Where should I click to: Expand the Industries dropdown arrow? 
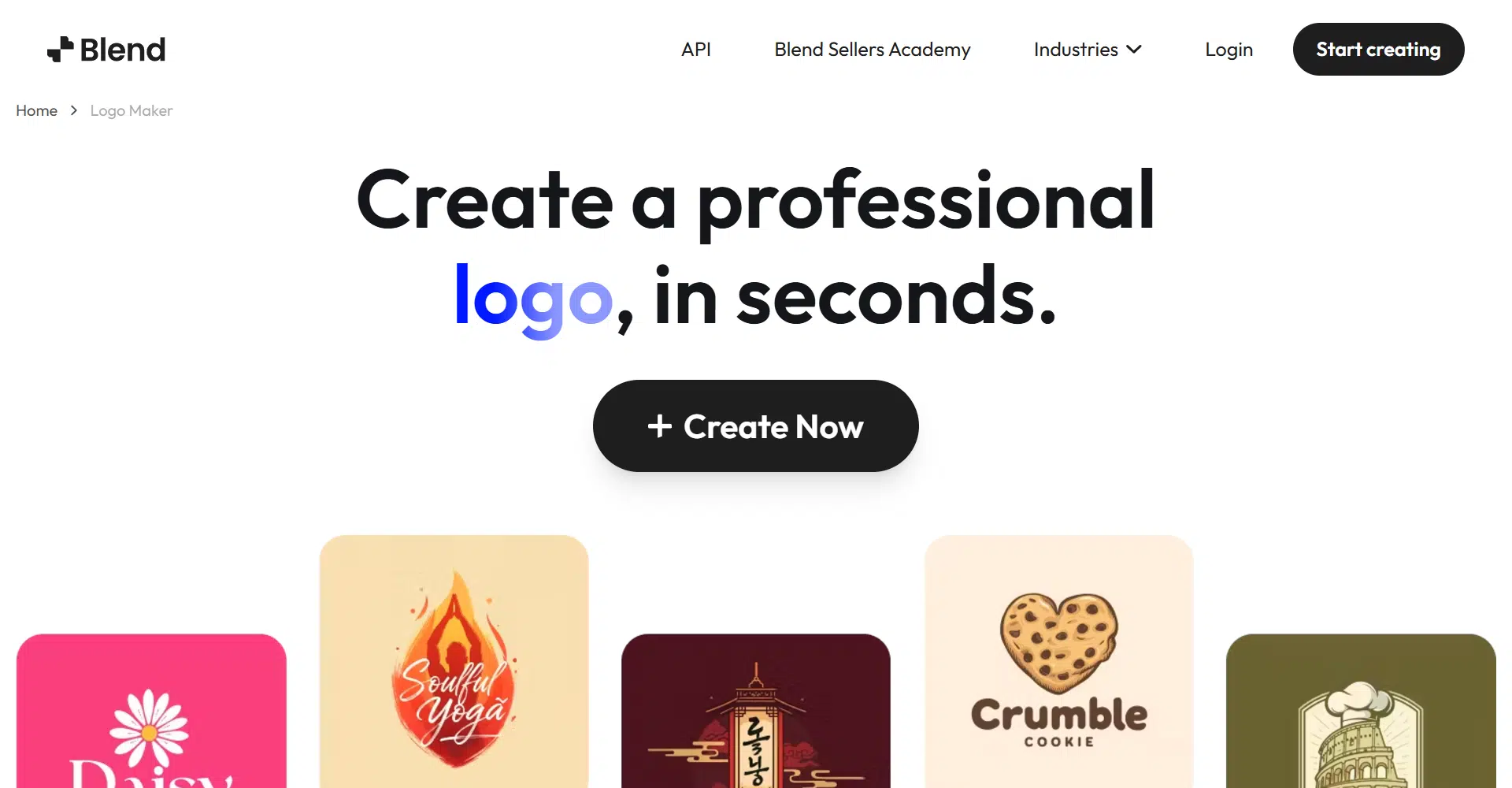click(x=1134, y=49)
